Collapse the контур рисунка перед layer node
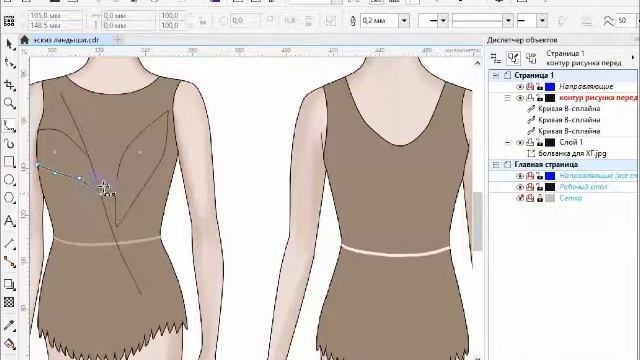640x360 pixels. 507,98
